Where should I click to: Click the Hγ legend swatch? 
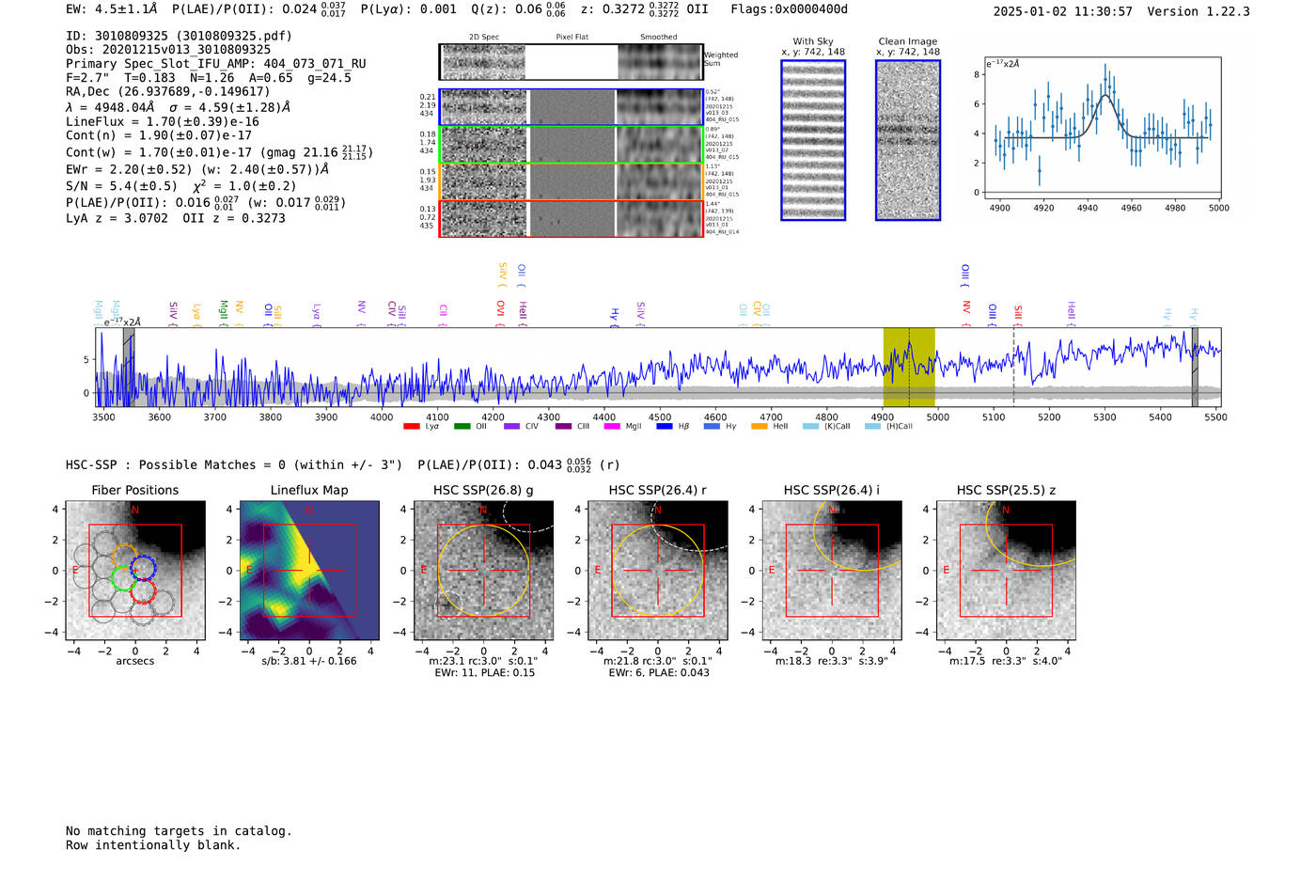point(712,426)
